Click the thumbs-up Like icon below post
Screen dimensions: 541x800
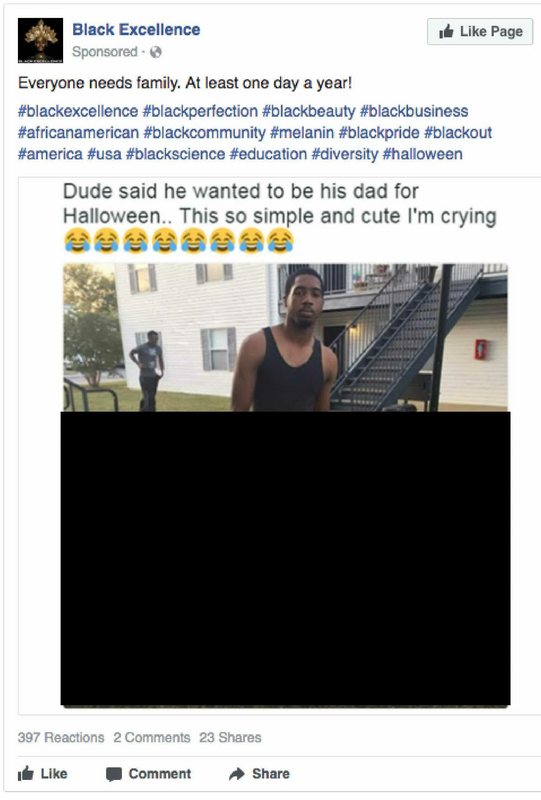point(26,773)
